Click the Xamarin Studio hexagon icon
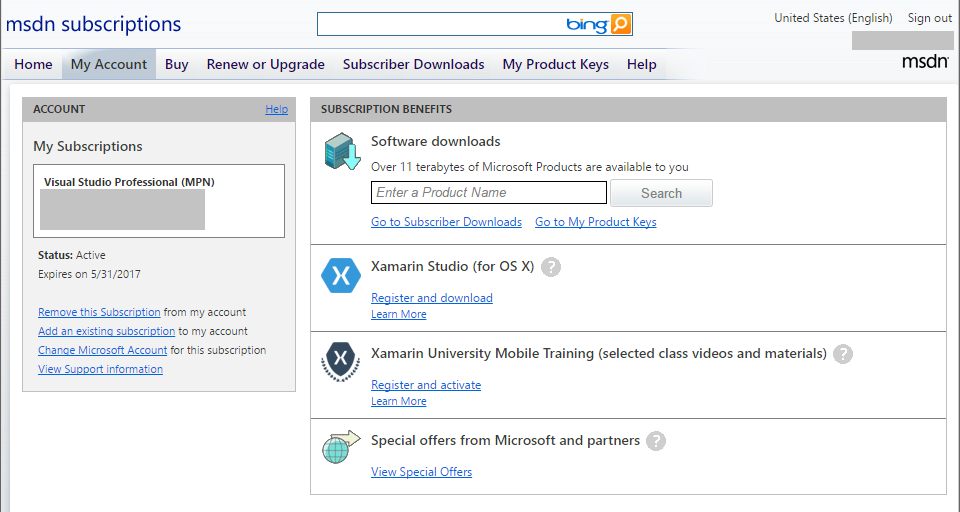960x512 pixels. pyautogui.click(x=341, y=276)
